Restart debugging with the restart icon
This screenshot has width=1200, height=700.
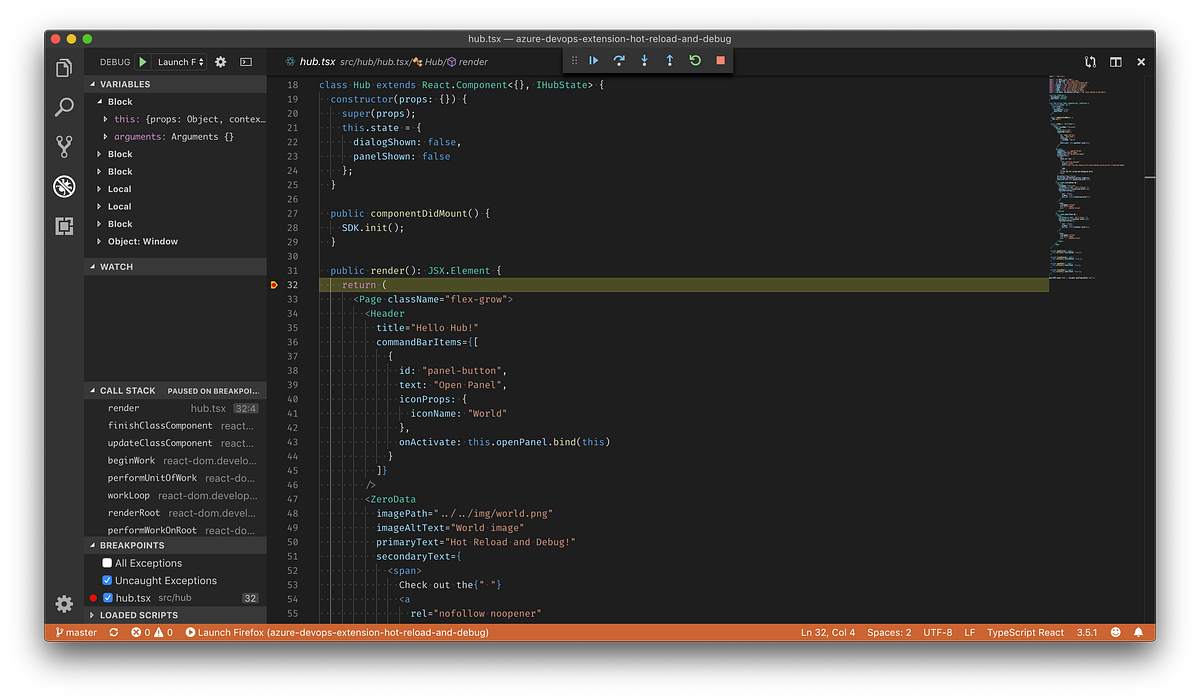(694, 61)
